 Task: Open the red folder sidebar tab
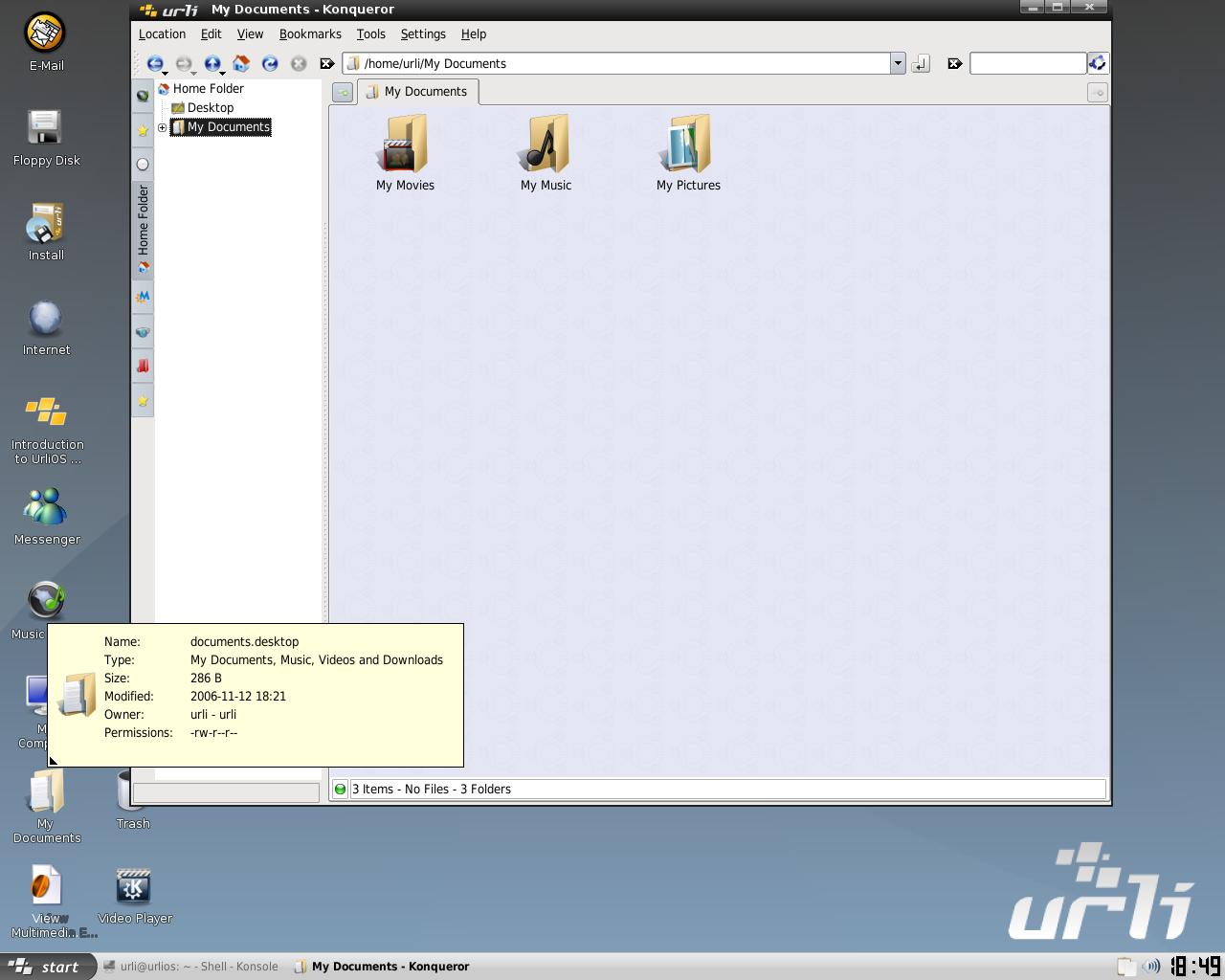click(143, 366)
